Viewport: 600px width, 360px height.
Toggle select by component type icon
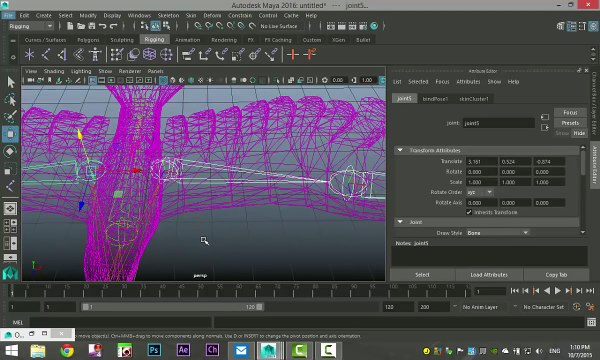coord(166,26)
